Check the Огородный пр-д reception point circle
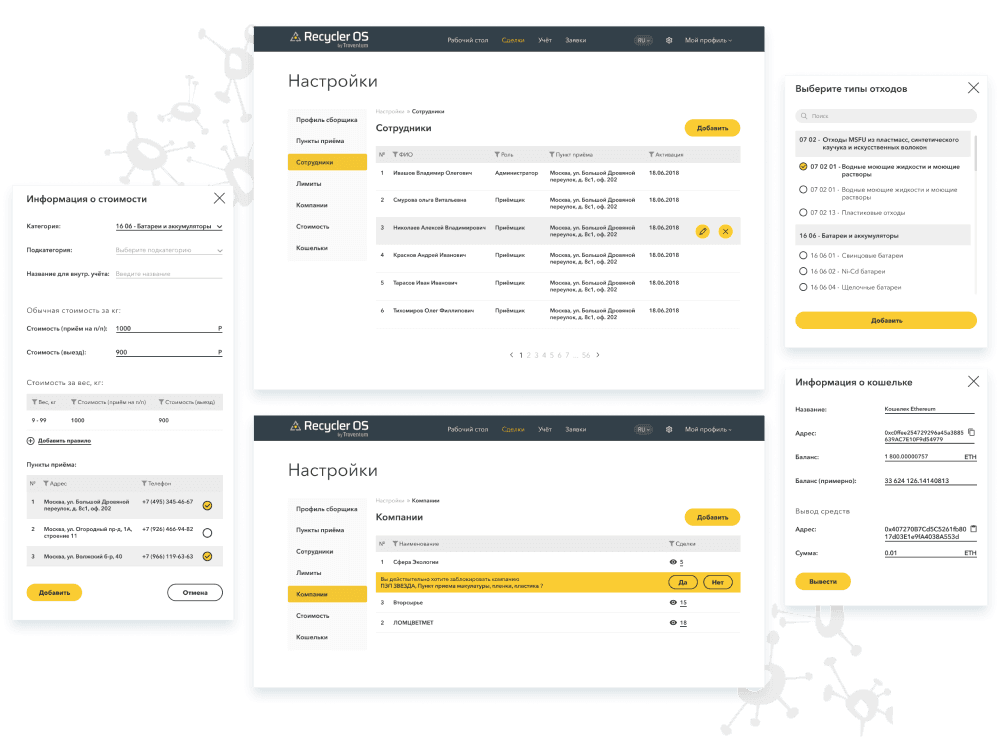Image resolution: width=1000 pixels, height=737 pixels. (x=207, y=532)
